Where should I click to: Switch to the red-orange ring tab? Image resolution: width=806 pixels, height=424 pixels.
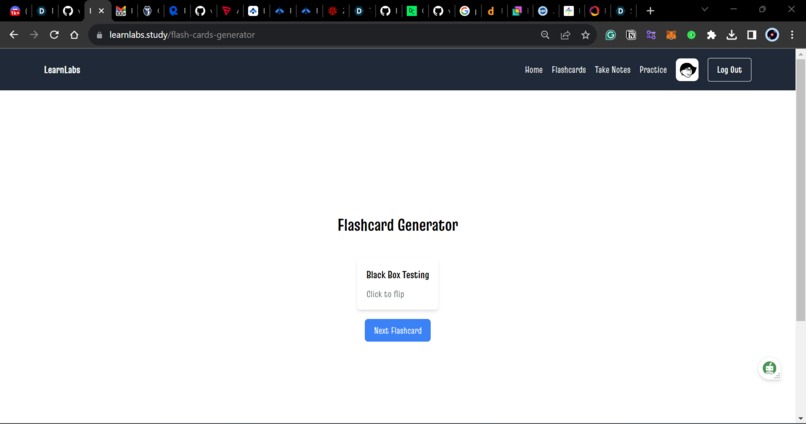pos(595,11)
